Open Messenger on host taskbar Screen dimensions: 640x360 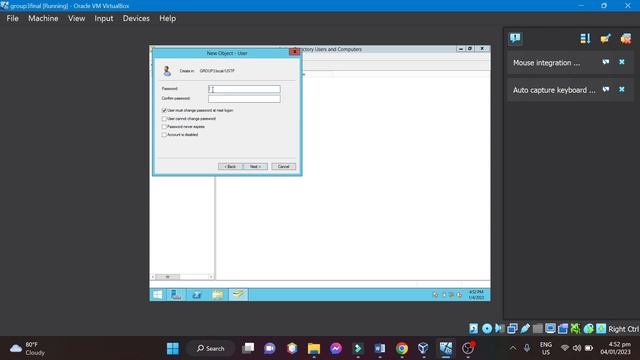(336, 348)
